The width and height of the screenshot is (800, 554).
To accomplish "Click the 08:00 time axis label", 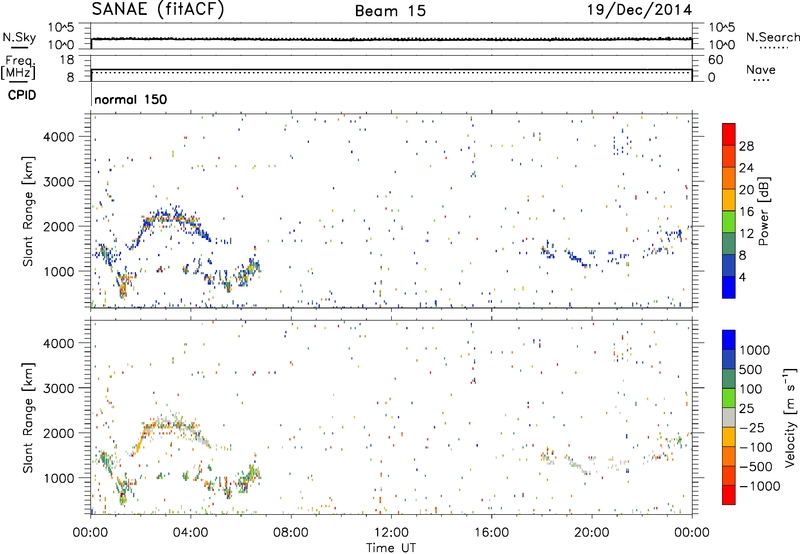I will [x=291, y=533].
